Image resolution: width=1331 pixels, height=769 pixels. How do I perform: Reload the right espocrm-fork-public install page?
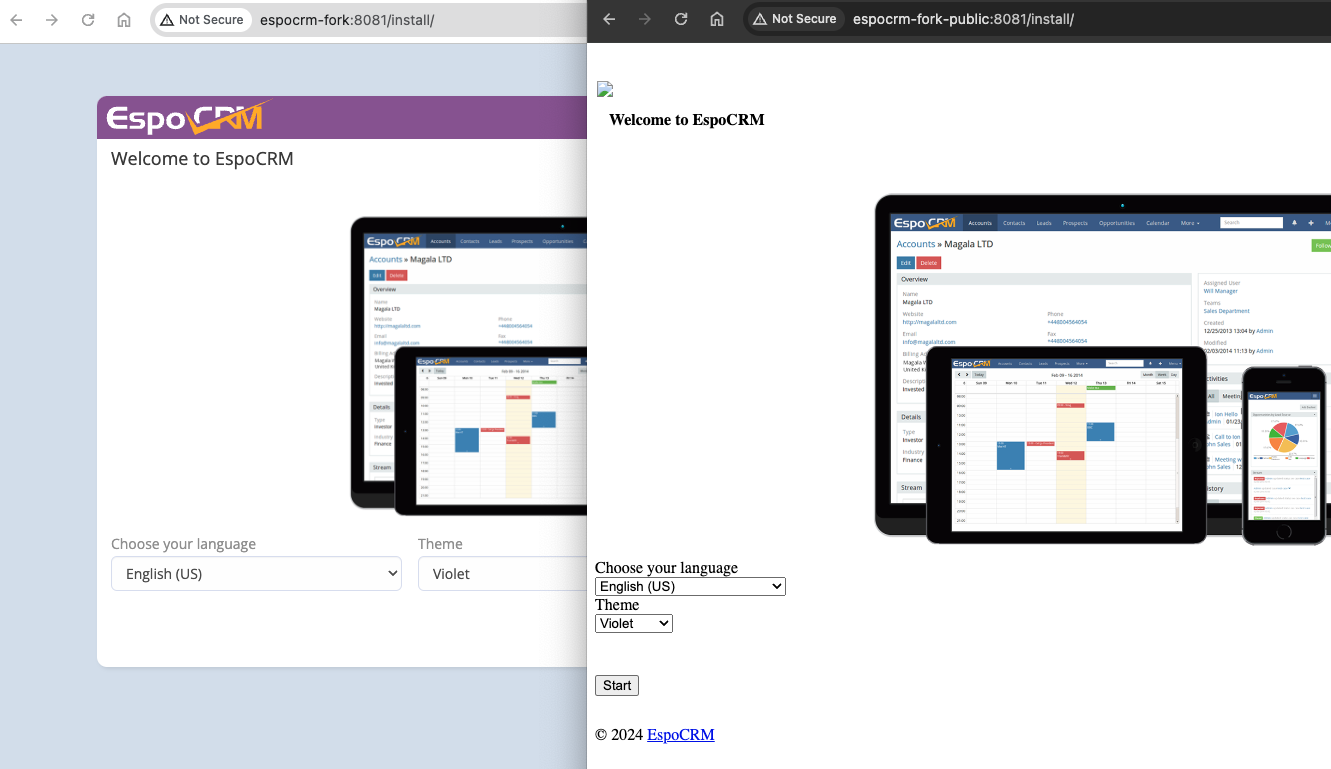coord(681,19)
